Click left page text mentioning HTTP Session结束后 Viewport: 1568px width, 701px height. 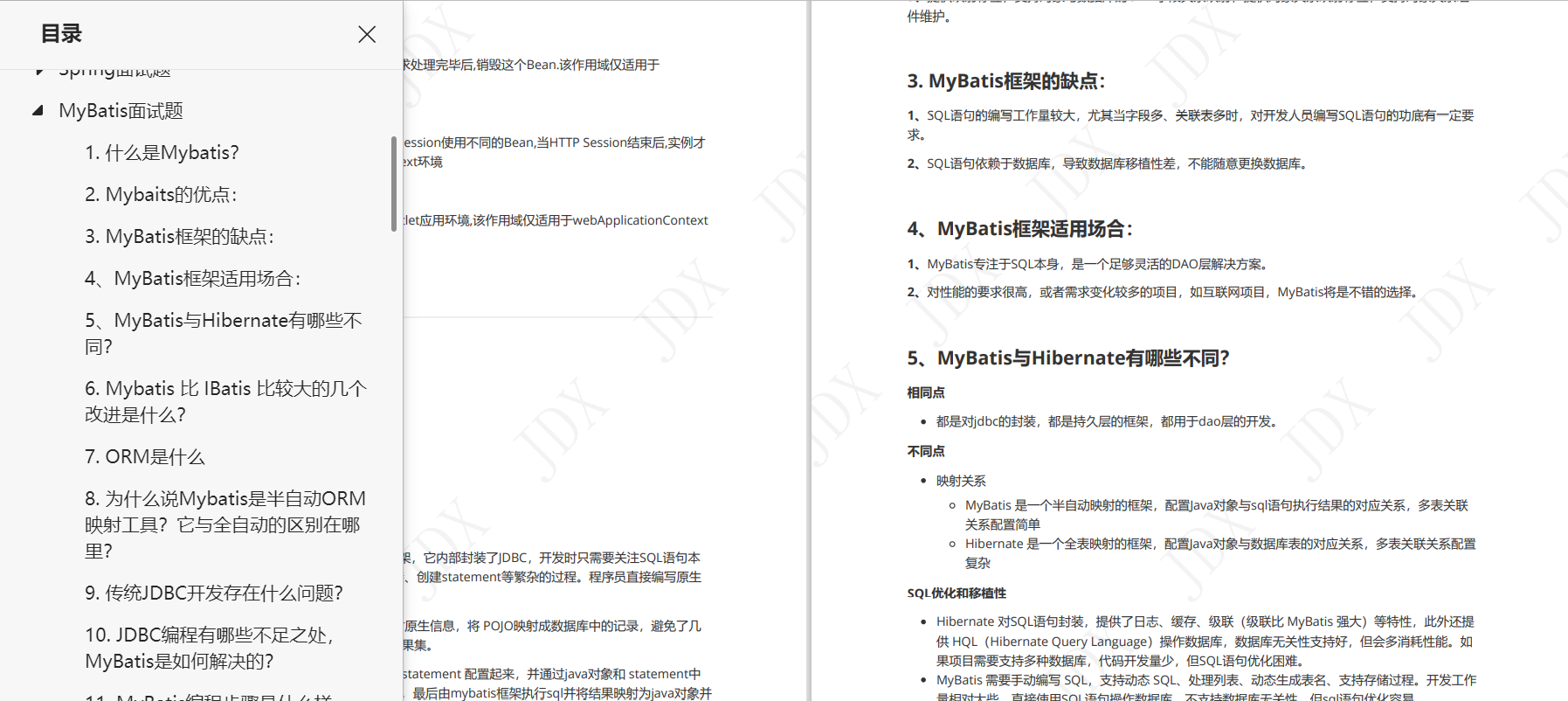pyautogui.click(x=555, y=152)
